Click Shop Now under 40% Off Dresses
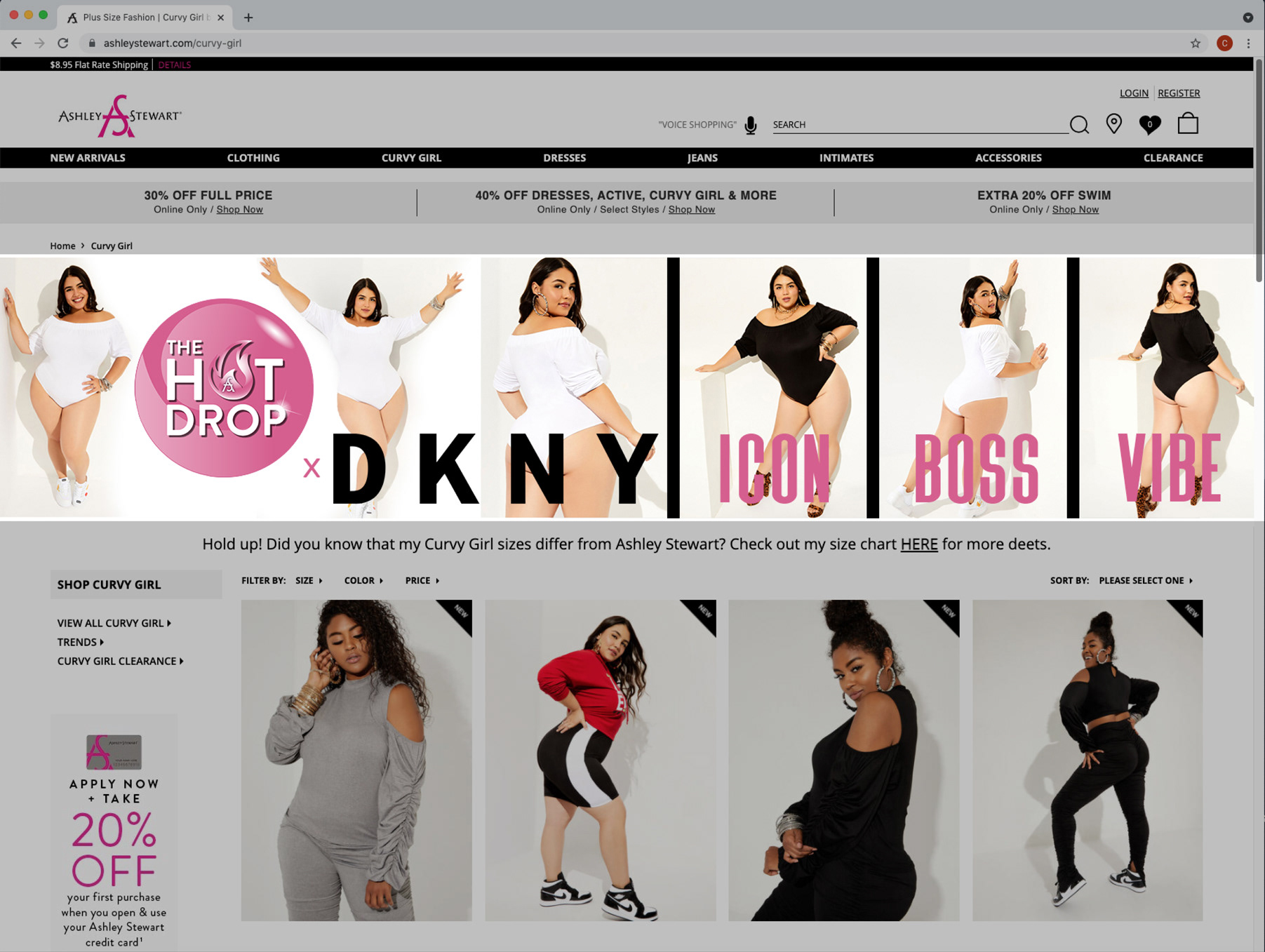Viewport: 1265px width, 952px height. tap(691, 210)
